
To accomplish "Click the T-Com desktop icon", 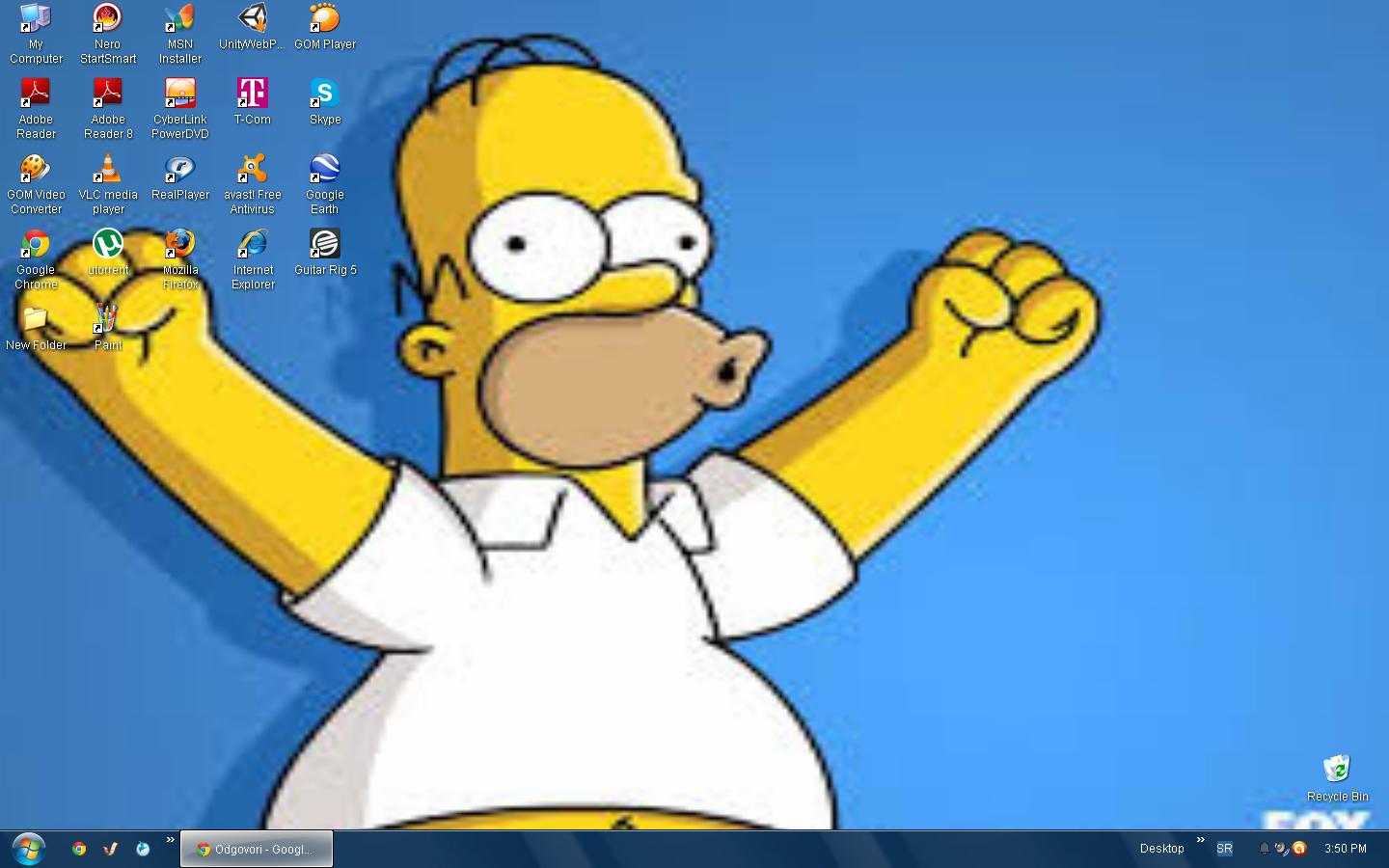I will click(253, 102).
